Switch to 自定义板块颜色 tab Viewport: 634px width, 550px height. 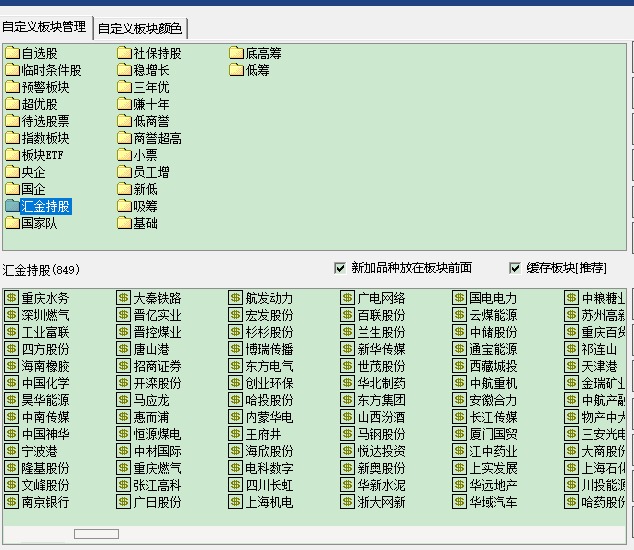point(140,28)
